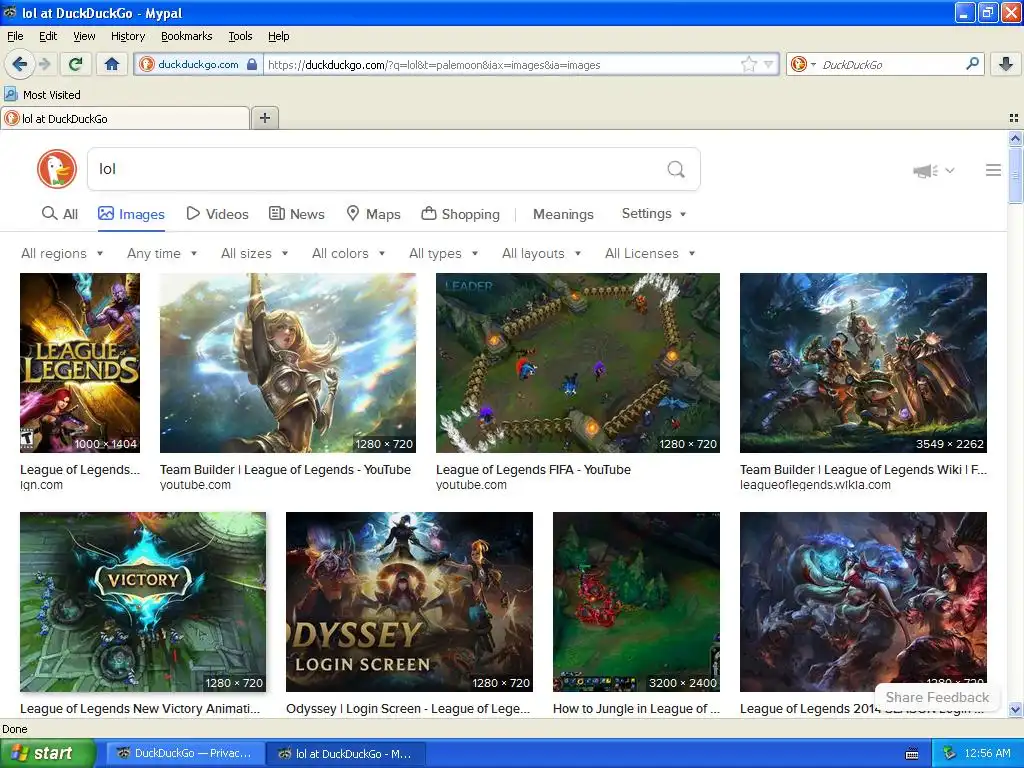The height and width of the screenshot is (768, 1024).
Task: Open the How to Jungle thumbnail
Action: click(x=636, y=601)
